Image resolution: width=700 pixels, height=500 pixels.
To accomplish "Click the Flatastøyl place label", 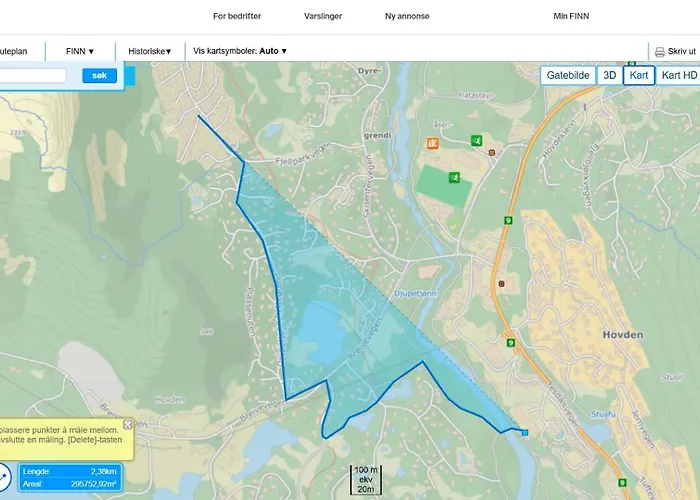I will [475, 95].
